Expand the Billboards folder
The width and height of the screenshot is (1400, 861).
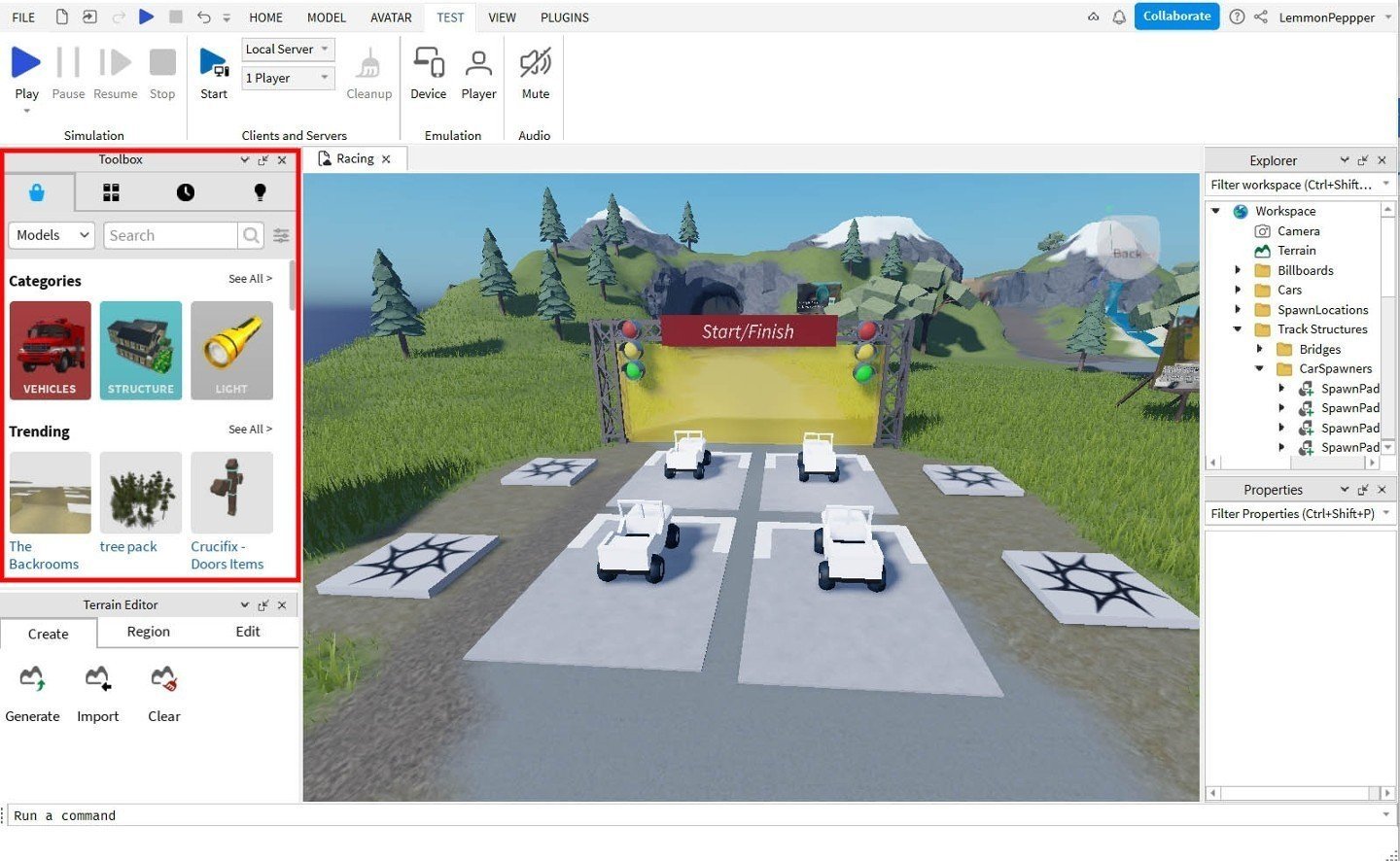[x=1238, y=270]
